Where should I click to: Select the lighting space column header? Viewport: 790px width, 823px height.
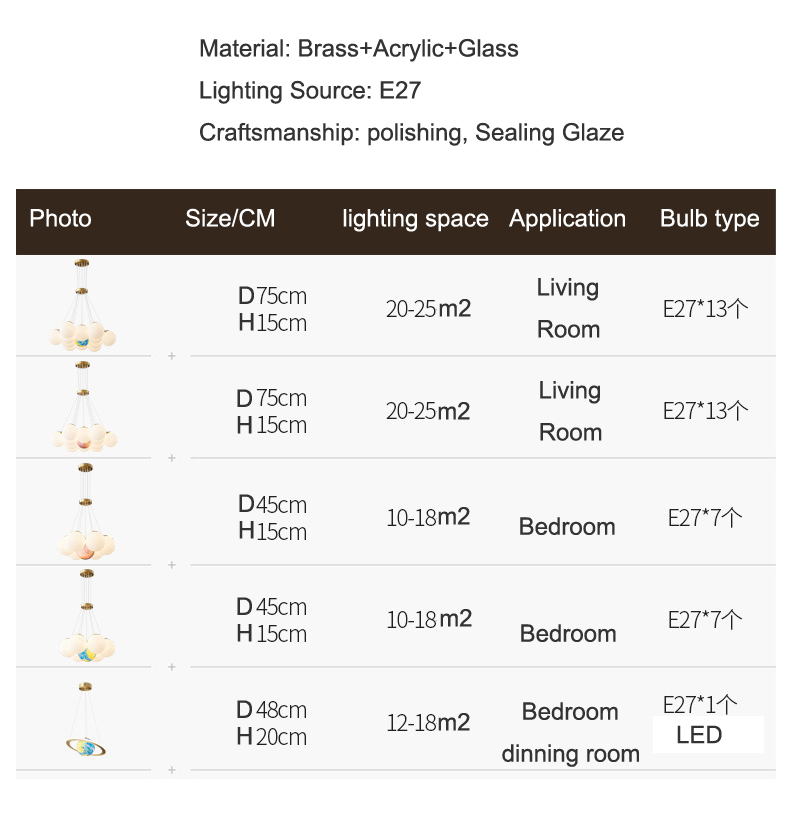[415, 219]
